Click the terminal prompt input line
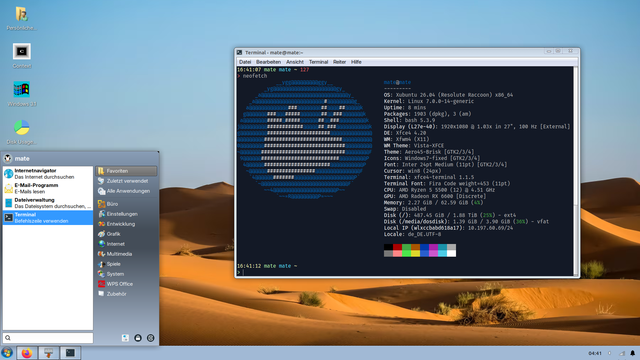 [405, 272]
